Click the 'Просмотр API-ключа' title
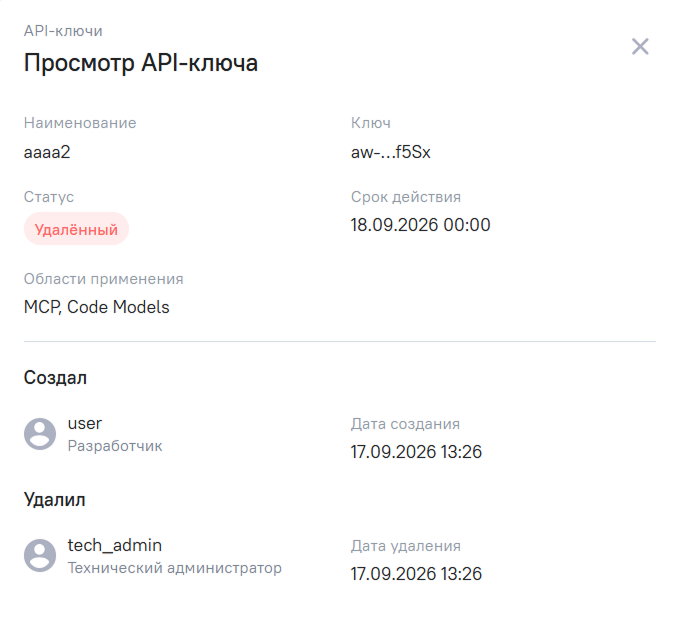The width and height of the screenshot is (689, 640). point(141,62)
